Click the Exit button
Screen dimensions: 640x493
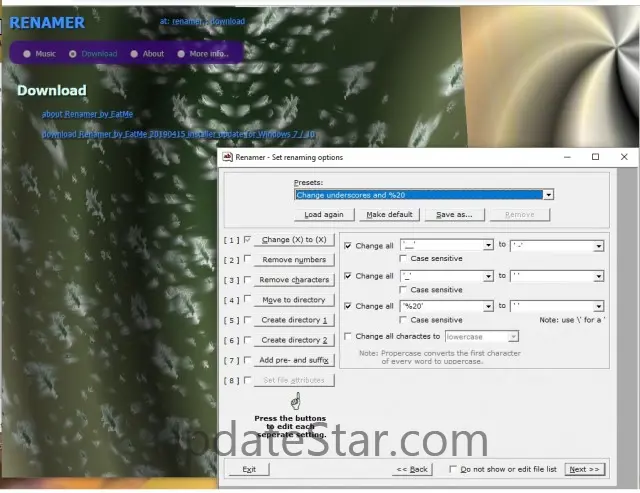(x=249, y=469)
